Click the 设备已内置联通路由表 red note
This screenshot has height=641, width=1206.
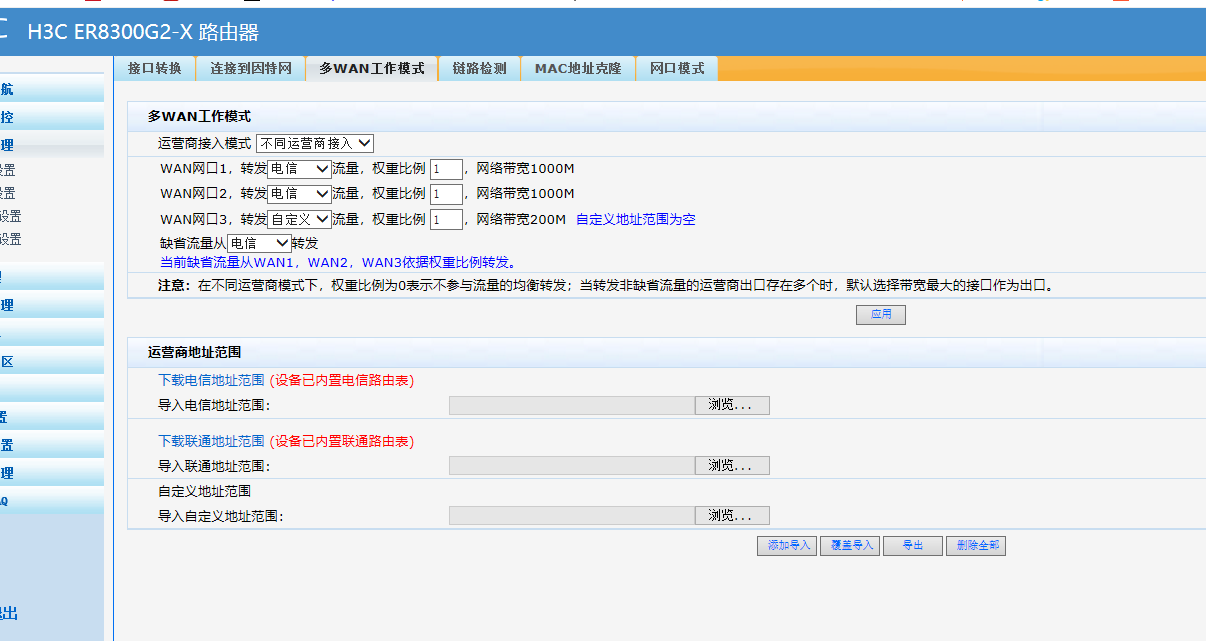[x=342, y=441]
